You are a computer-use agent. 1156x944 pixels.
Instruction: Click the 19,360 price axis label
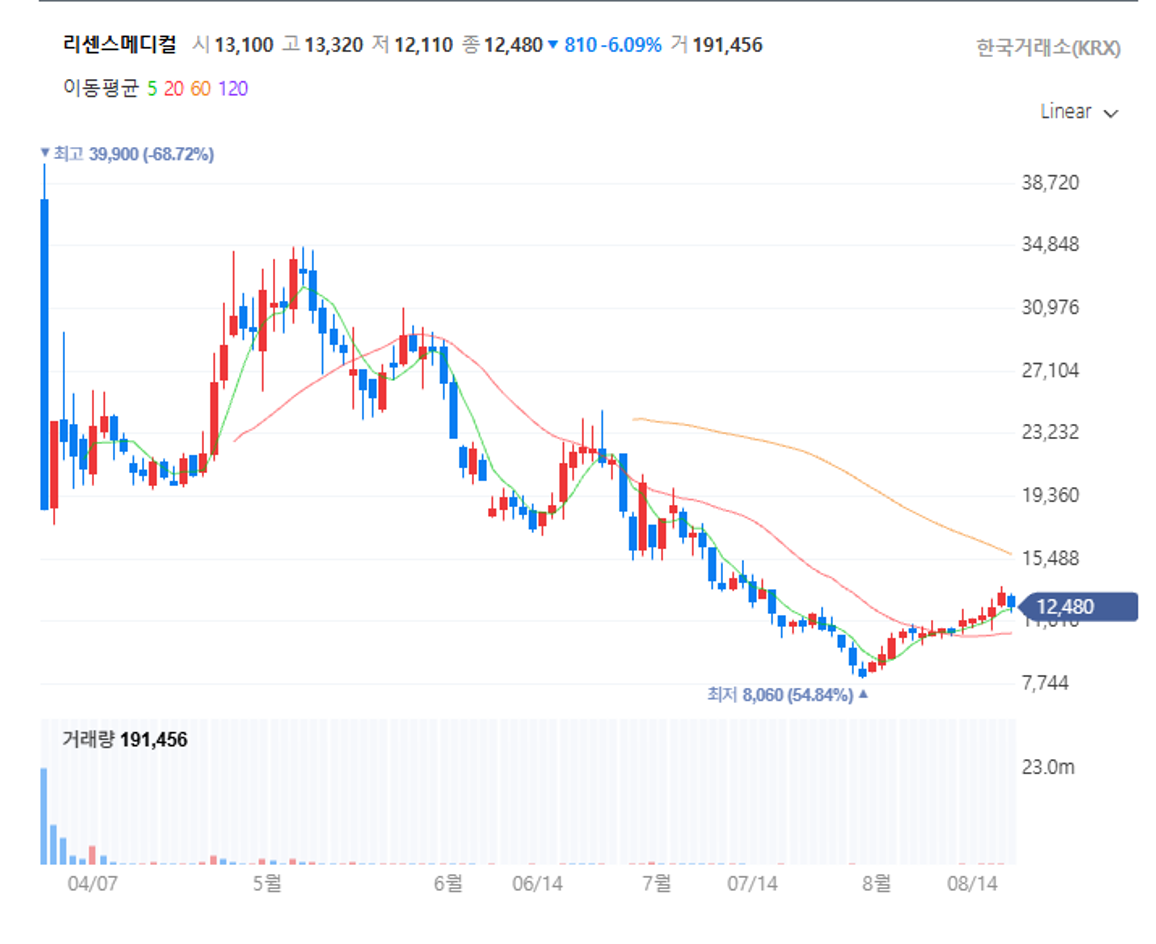(1050, 495)
